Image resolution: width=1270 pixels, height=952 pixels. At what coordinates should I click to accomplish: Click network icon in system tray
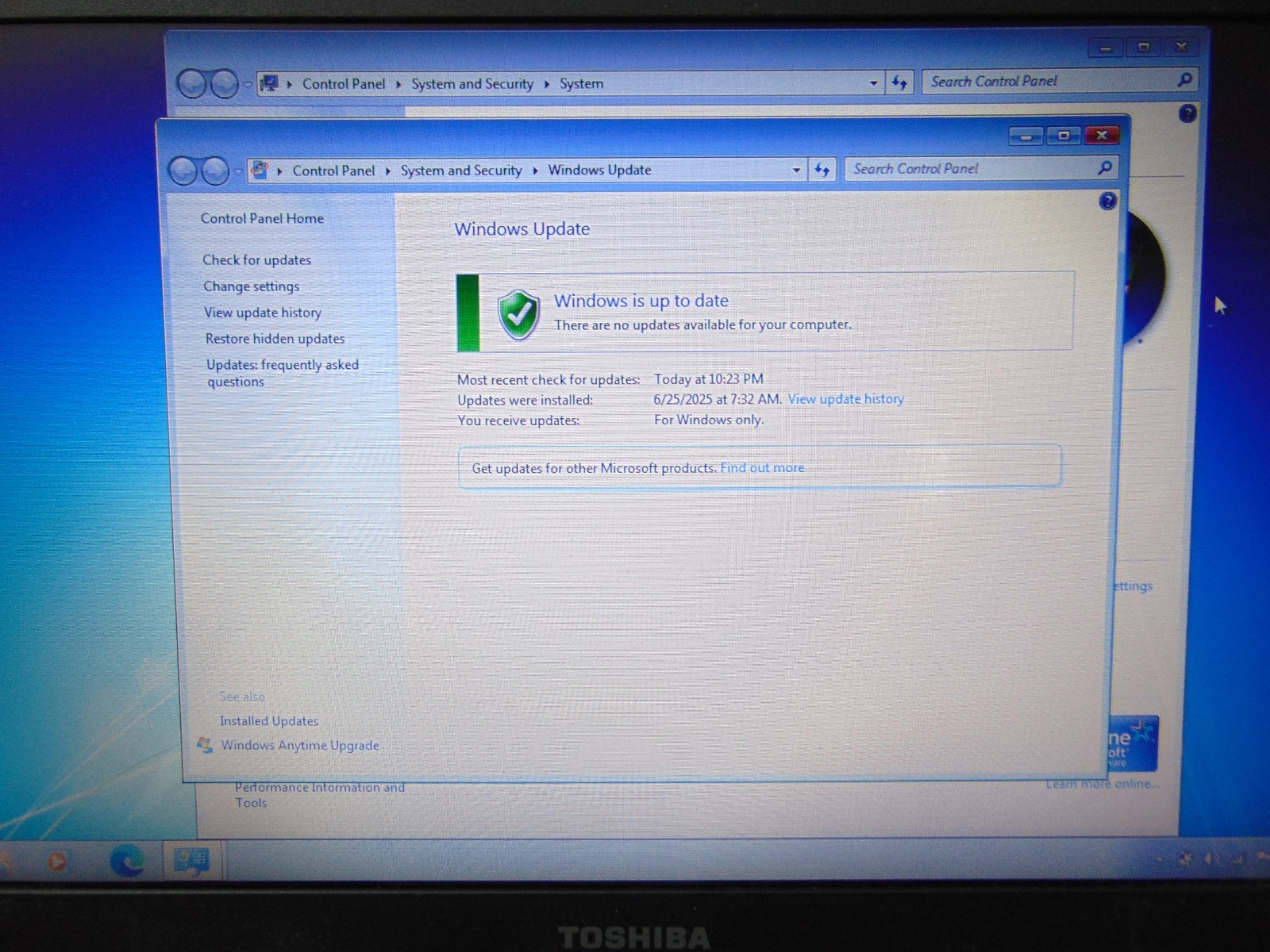[1238, 858]
